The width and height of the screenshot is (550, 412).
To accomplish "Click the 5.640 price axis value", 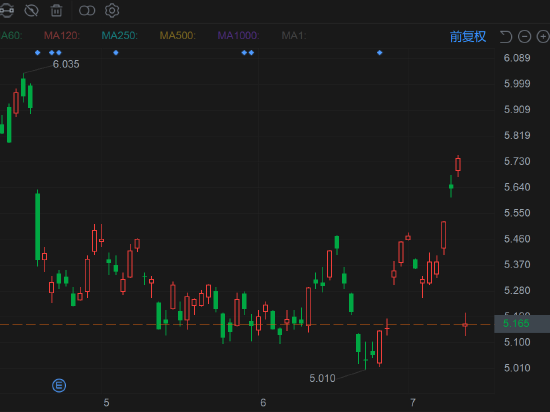I will tap(517, 187).
